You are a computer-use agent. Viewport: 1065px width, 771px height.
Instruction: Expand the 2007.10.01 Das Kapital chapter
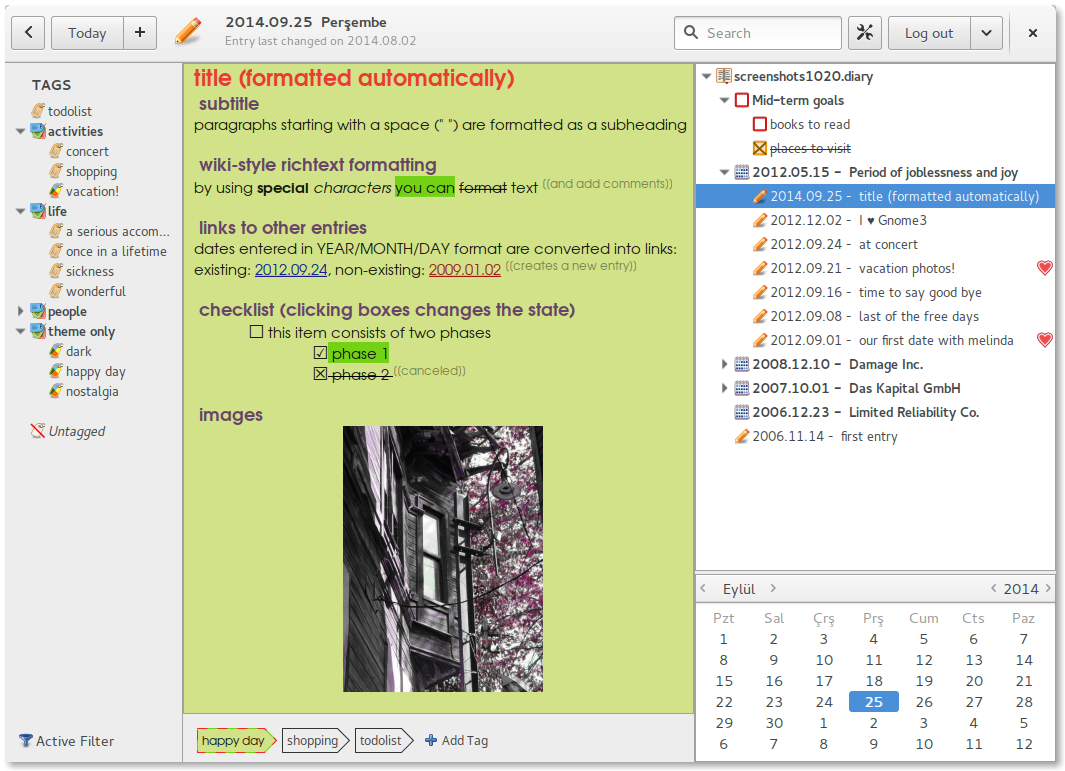tap(725, 388)
